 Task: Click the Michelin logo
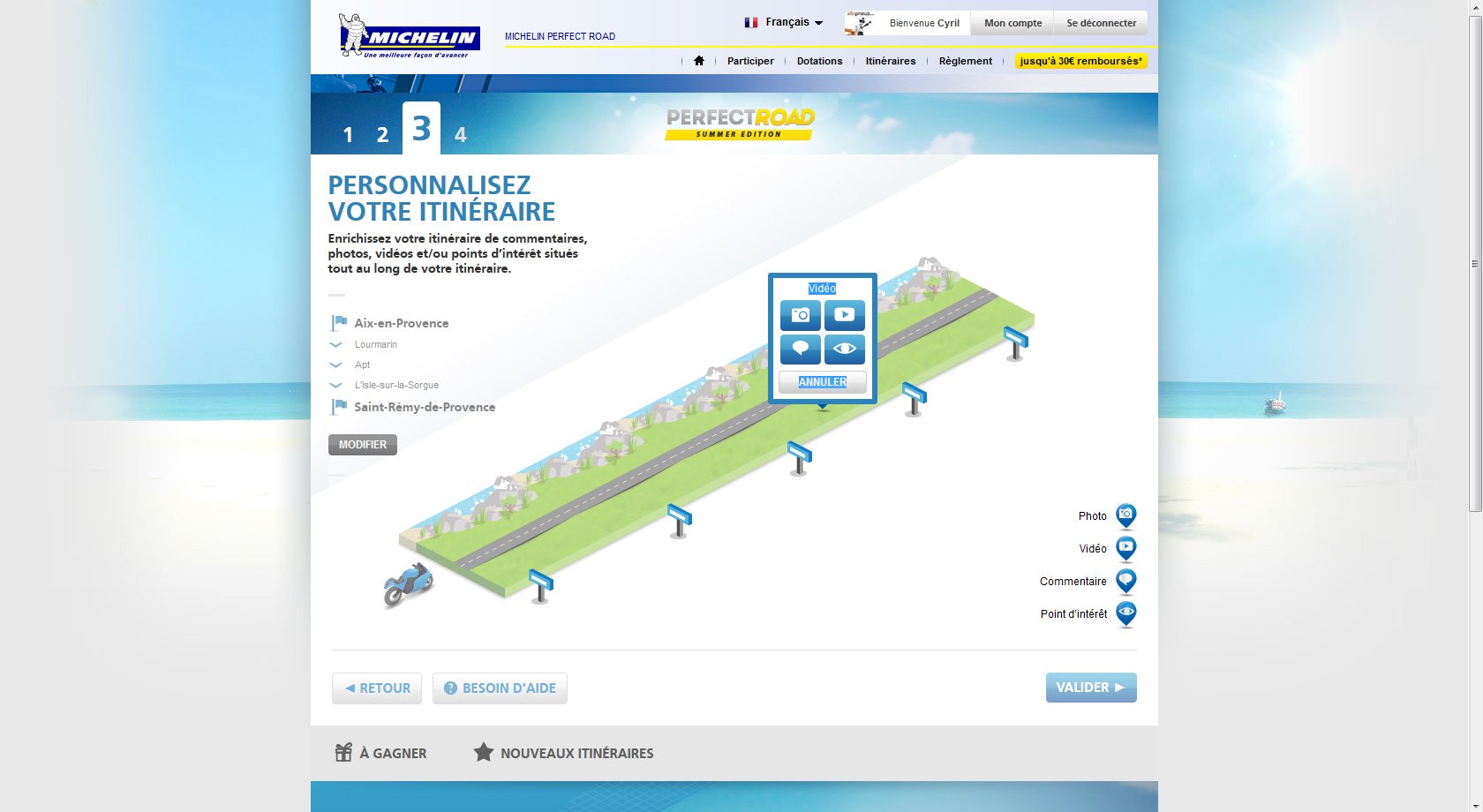click(x=409, y=36)
